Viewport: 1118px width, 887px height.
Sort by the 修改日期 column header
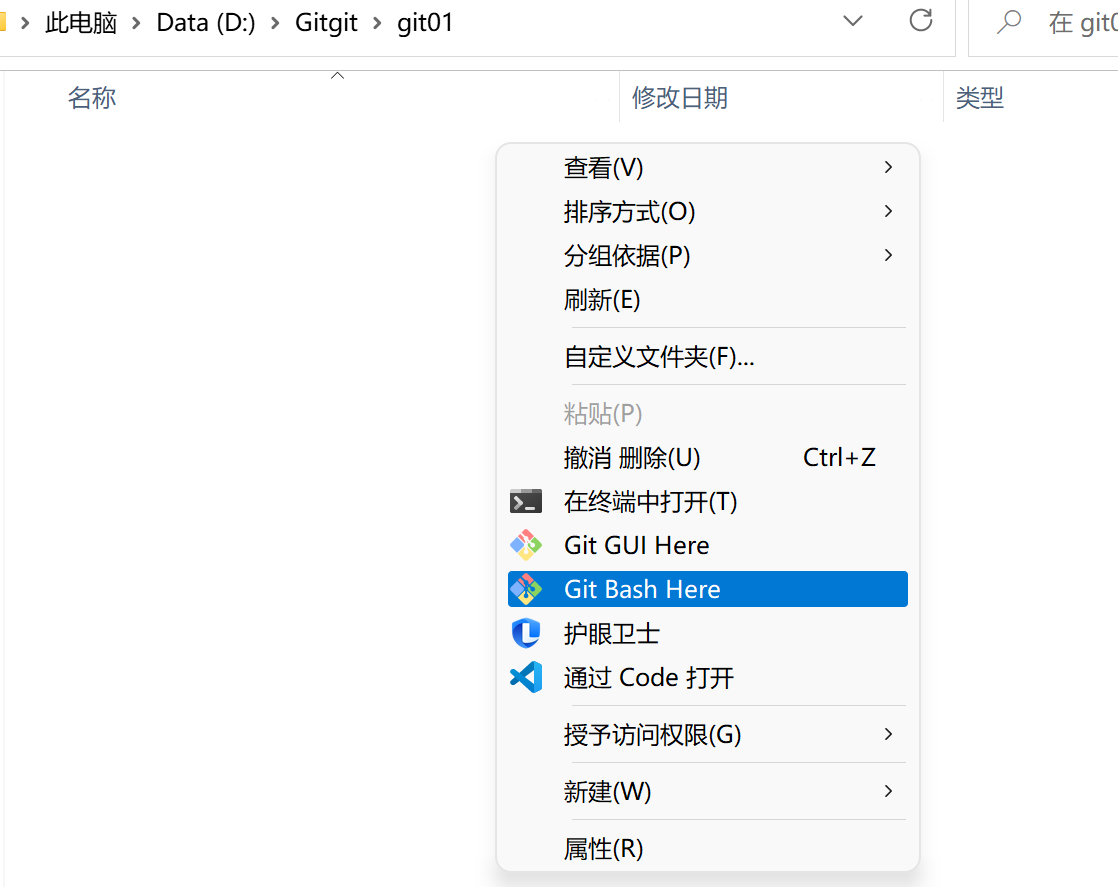680,97
